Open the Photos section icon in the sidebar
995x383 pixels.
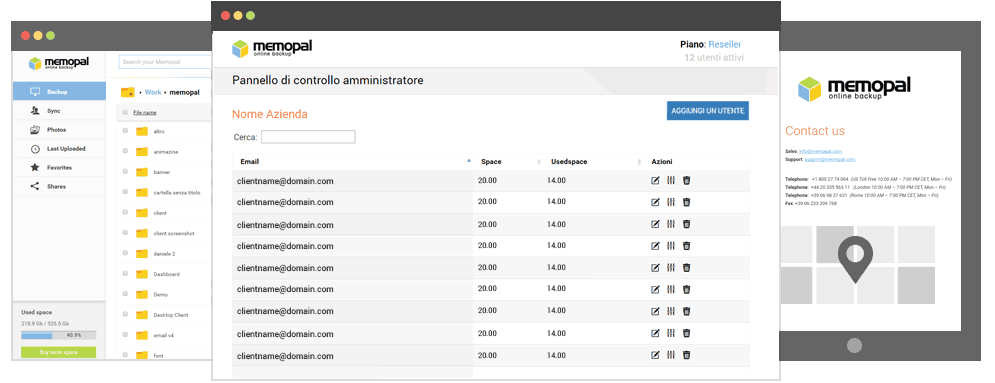pyautogui.click(x=35, y=130)
